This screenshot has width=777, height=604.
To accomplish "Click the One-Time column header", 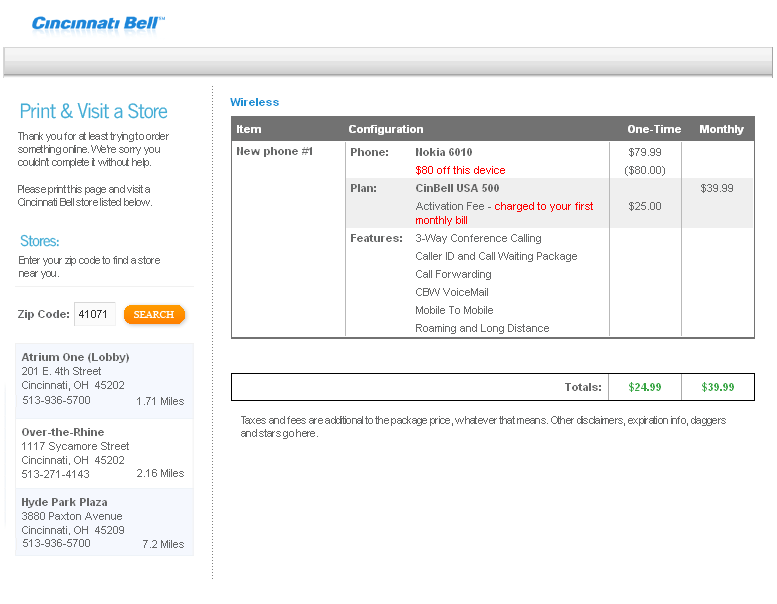I will point(654,129).
